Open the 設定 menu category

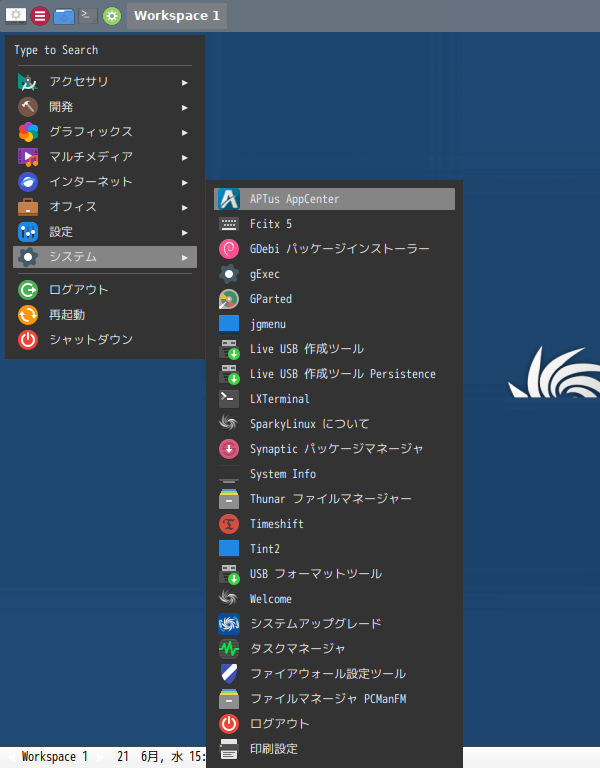(x=105, y=232)
